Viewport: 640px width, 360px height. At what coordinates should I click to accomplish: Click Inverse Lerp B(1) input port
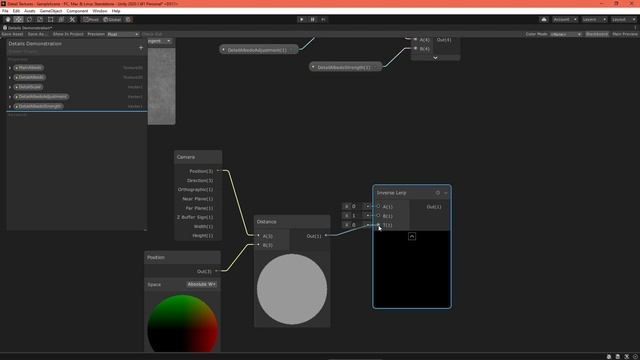coord(378,216)
